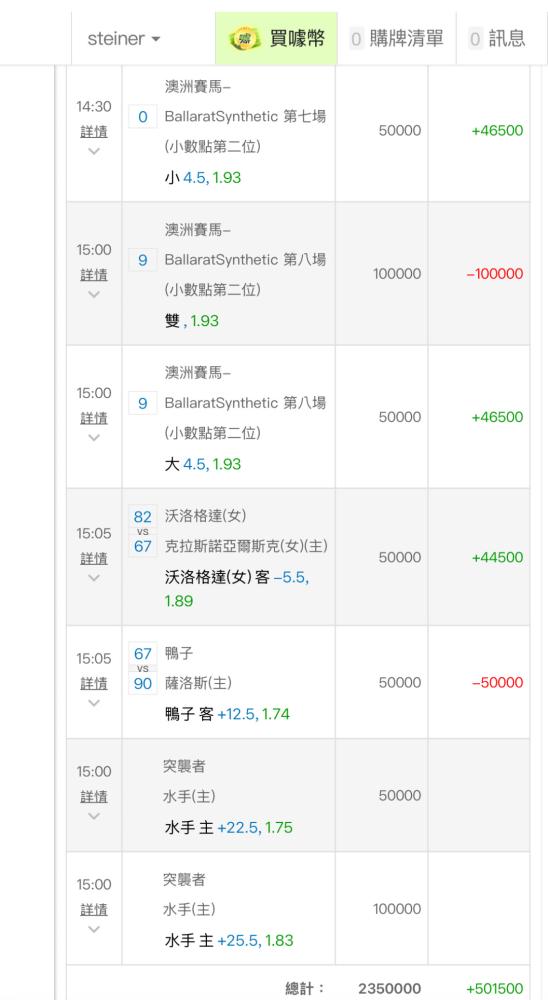
Task: Click result number 9 on 雙 bet row
Action: (143, 260)
